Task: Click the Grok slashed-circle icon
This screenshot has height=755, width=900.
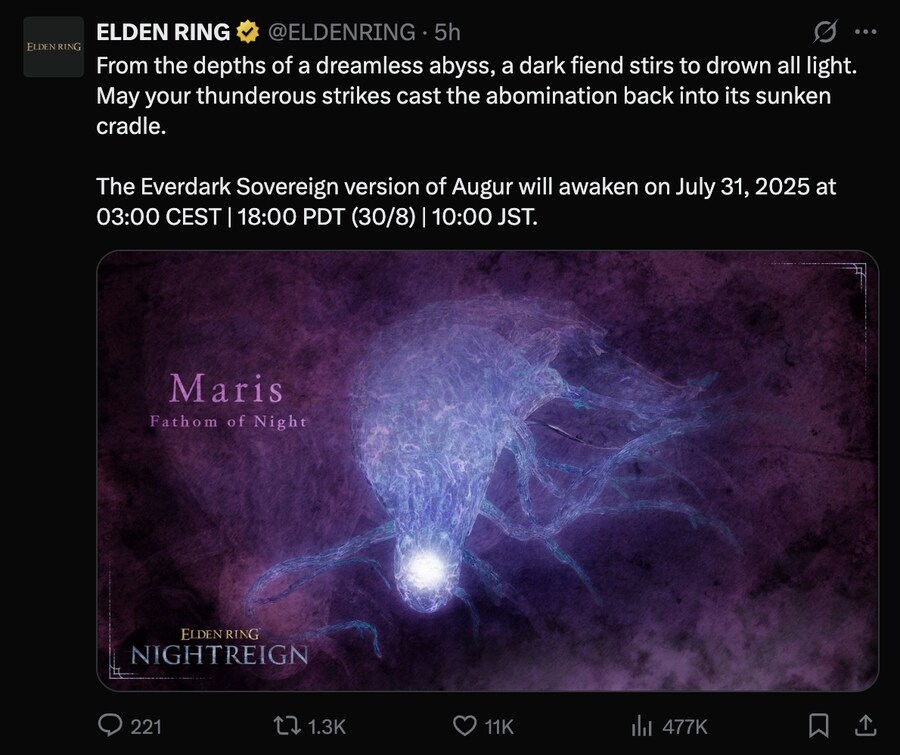Action: (x=825, y=32)
